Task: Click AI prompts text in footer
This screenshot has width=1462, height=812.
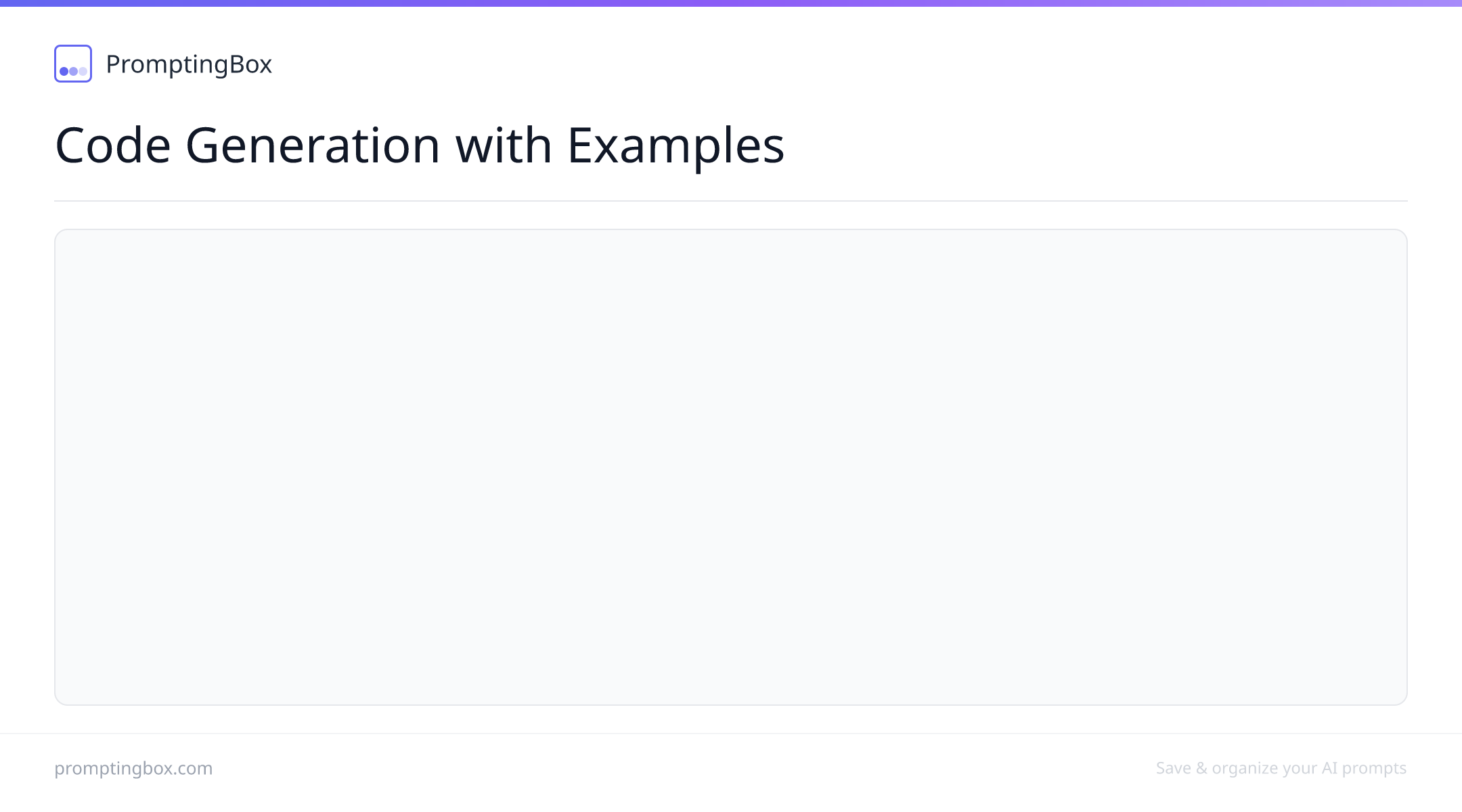Action: [x=1365, y=769]
